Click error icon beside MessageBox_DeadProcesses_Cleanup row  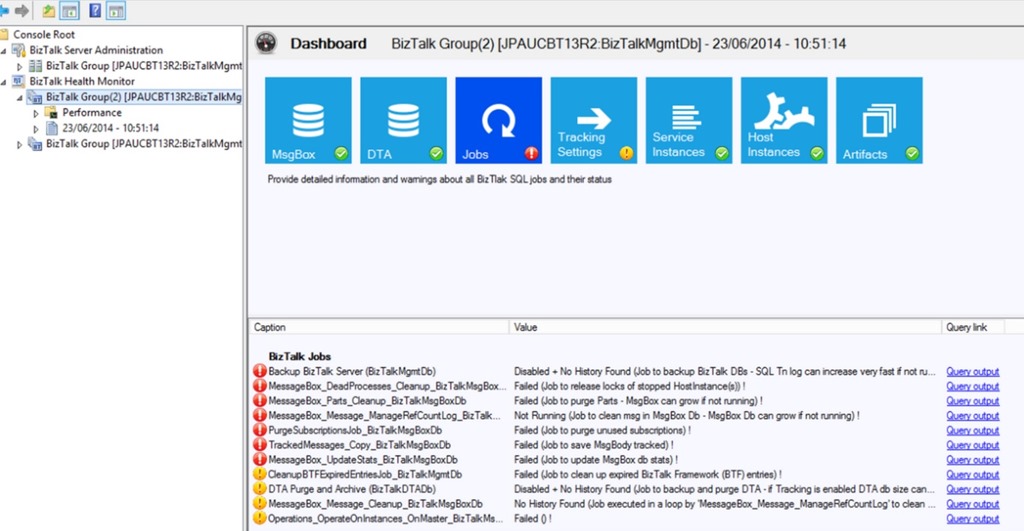pos(260,386)
